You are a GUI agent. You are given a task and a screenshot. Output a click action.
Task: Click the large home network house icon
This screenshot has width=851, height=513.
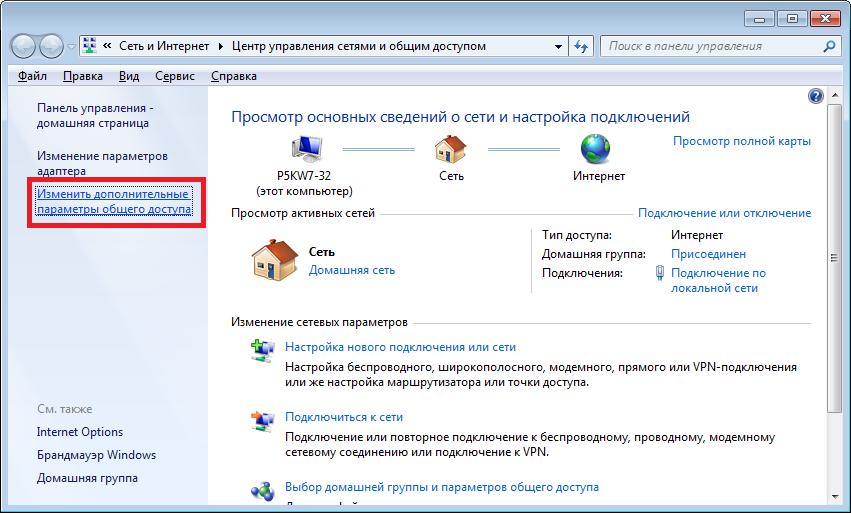(271, 261)
